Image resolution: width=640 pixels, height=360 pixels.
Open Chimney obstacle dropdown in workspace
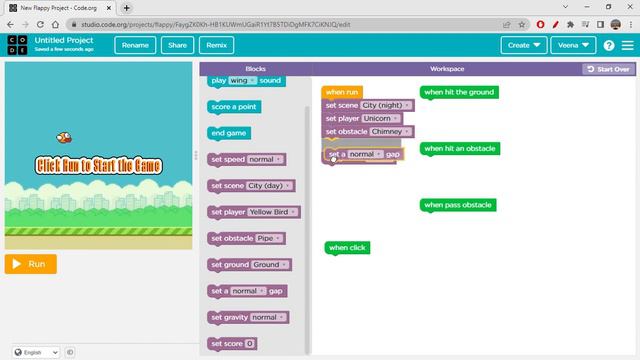click(390, 131)
